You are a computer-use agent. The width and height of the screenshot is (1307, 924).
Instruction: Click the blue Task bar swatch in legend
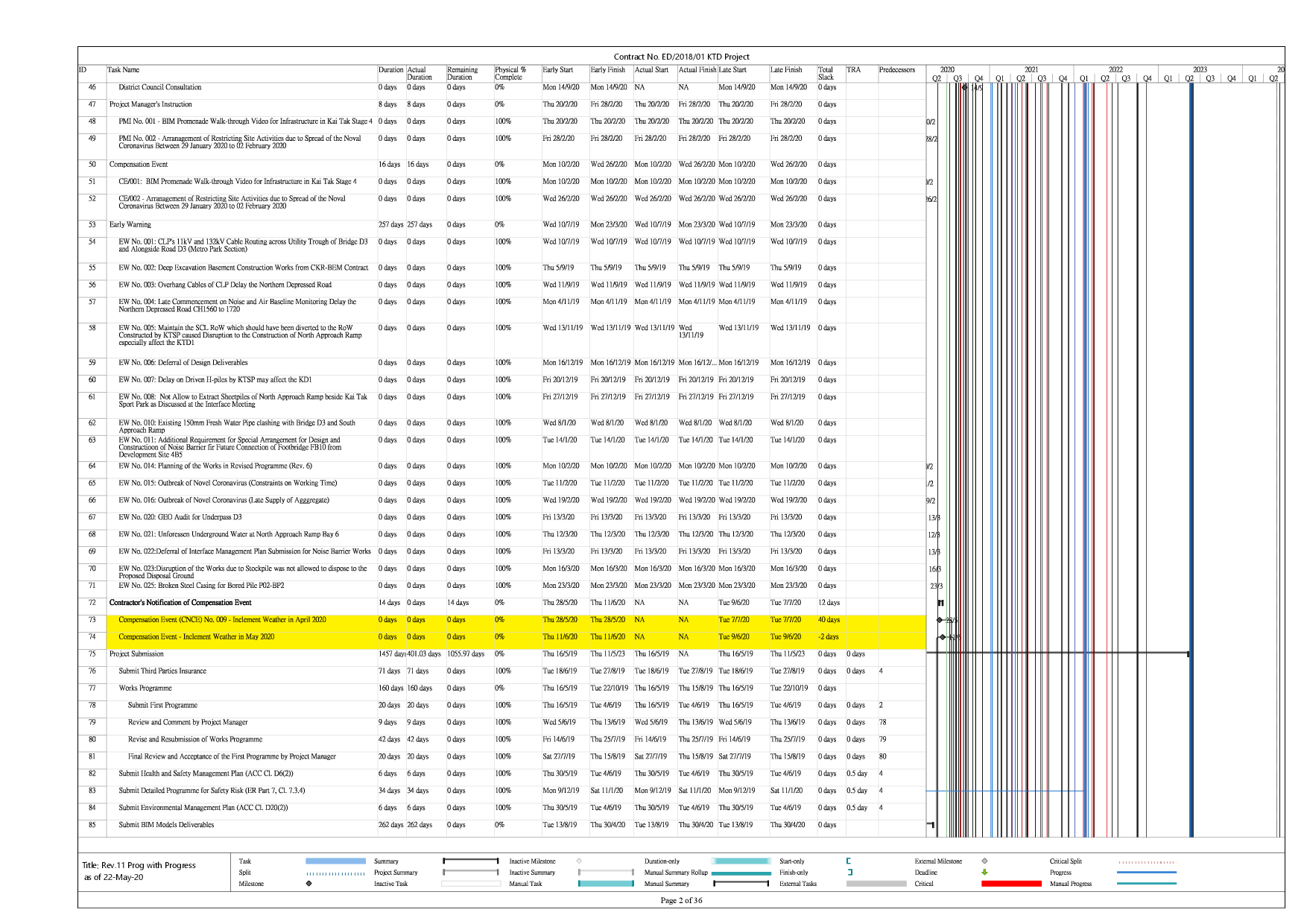click(x=335, y=861)
